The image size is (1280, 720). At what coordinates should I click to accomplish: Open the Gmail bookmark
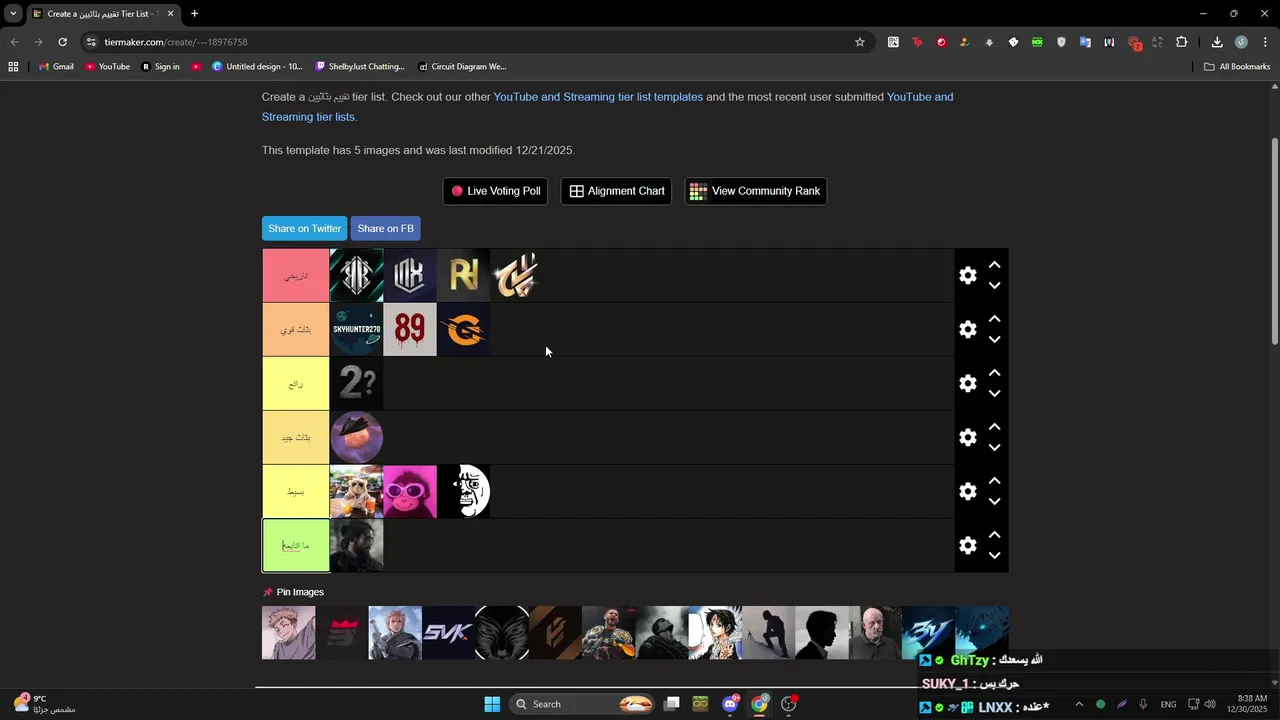pos(56,67)
